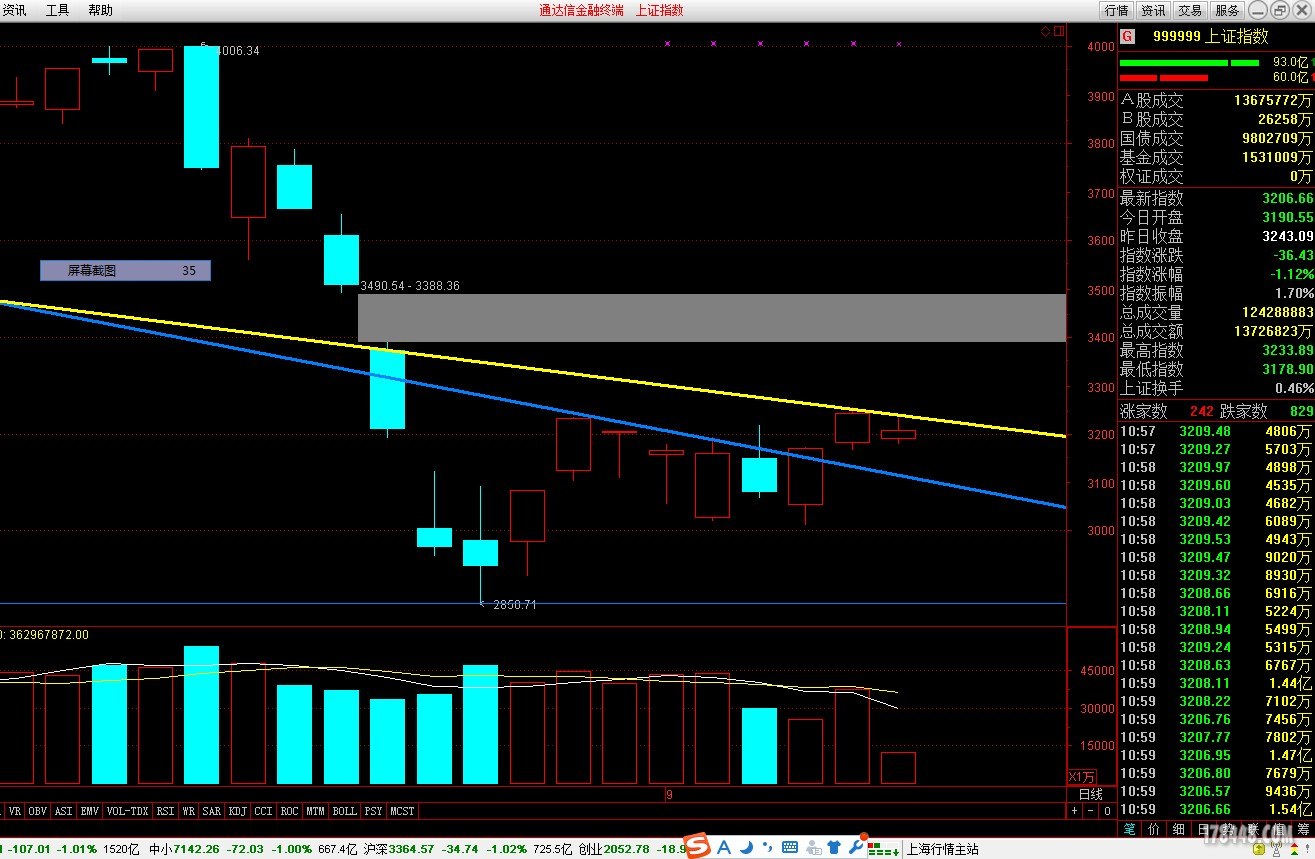Click the 资讯 button next to 行情

pyautogui.click(x=1153, y=10)
